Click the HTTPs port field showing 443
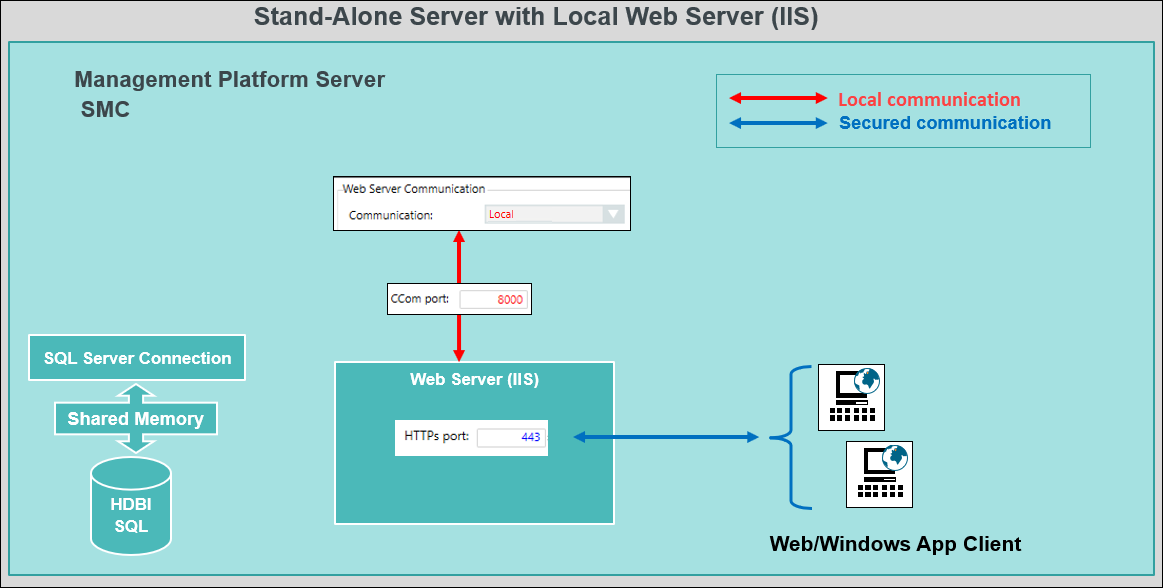Screen dimensions: 1163x588 [509, 437]
